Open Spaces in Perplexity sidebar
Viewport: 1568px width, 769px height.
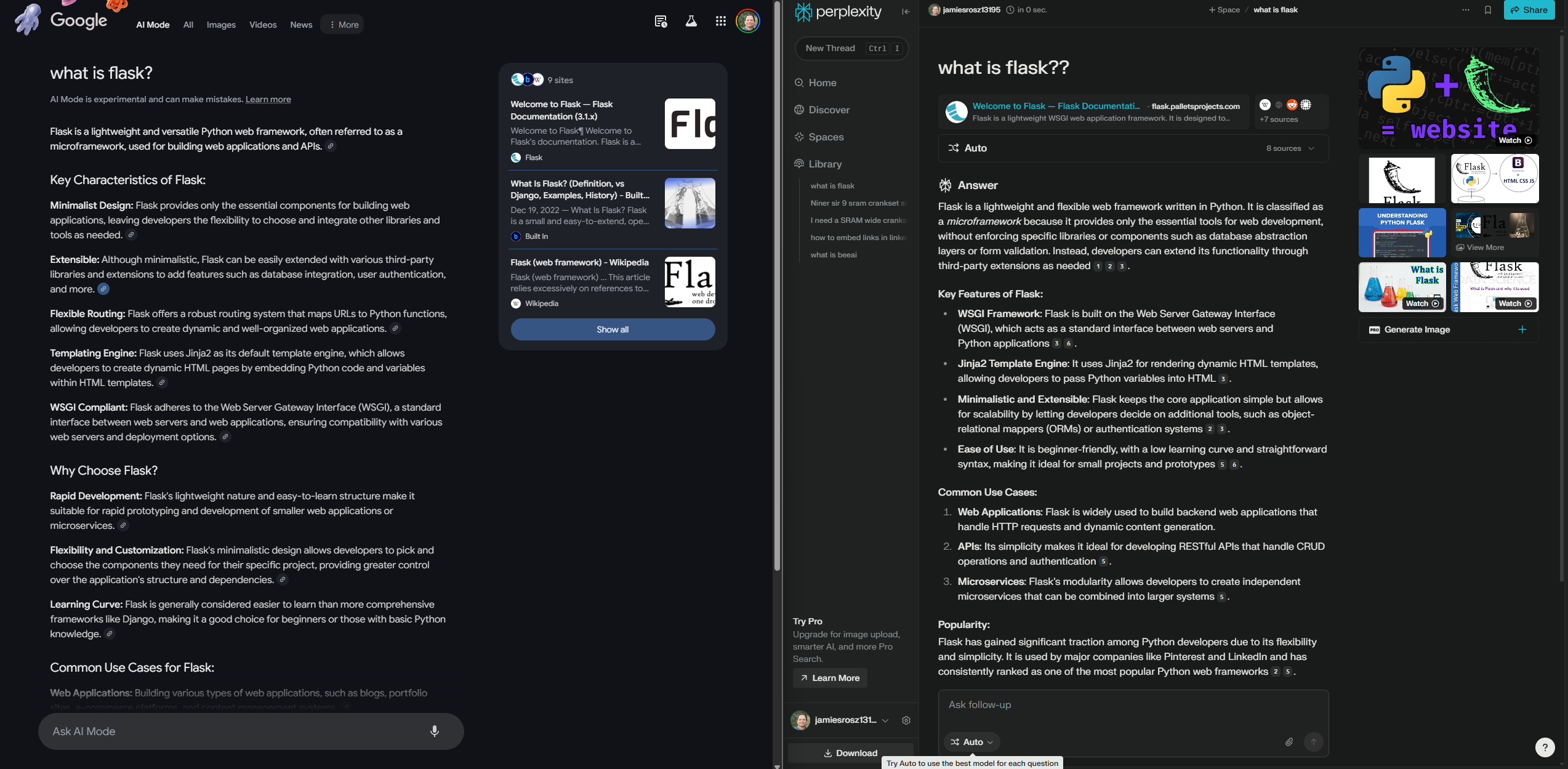click(819, 137)
